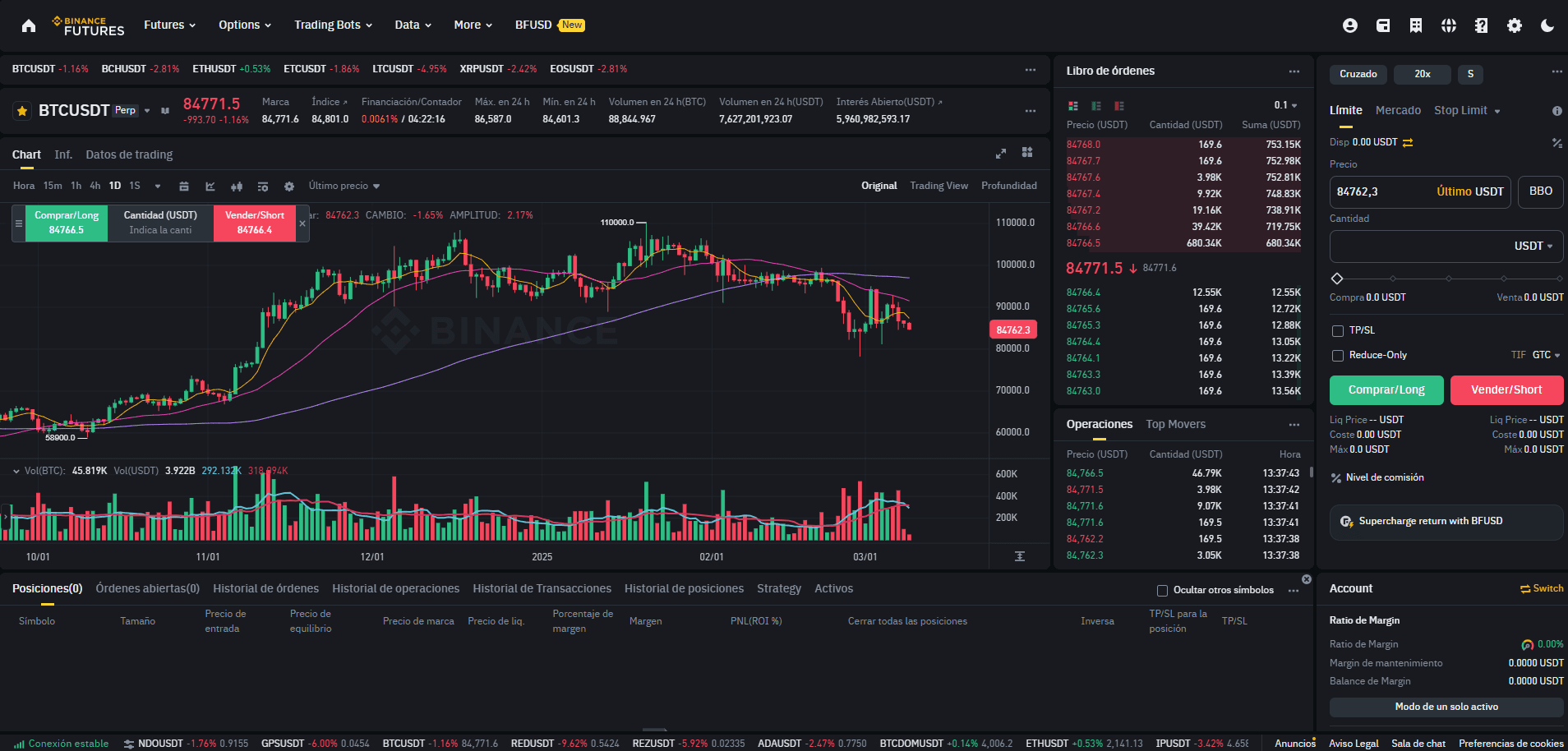Change candlestick chart style icon
Image resolution: width=1568 pixels, height=751 pixels.
point(237,187)
